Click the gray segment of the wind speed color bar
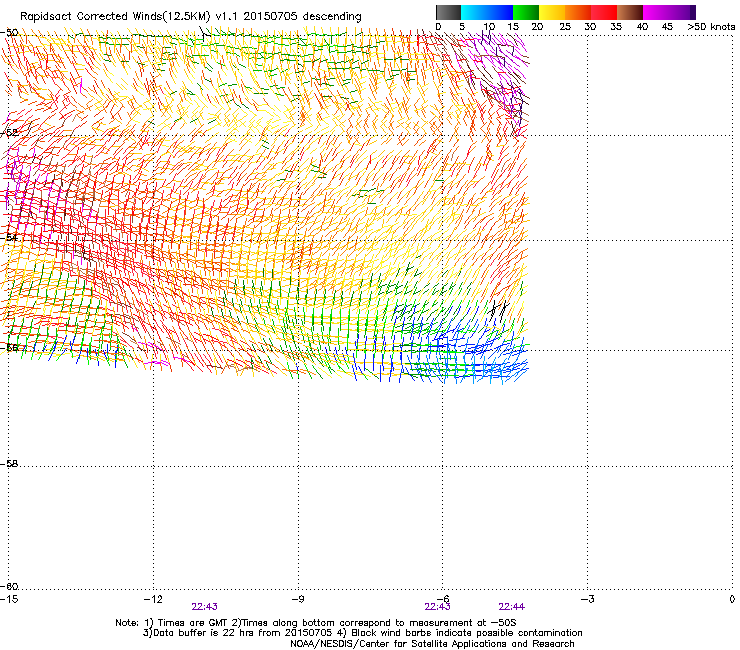The width and height of the screenshot is (740, 650). click(448, 12)
